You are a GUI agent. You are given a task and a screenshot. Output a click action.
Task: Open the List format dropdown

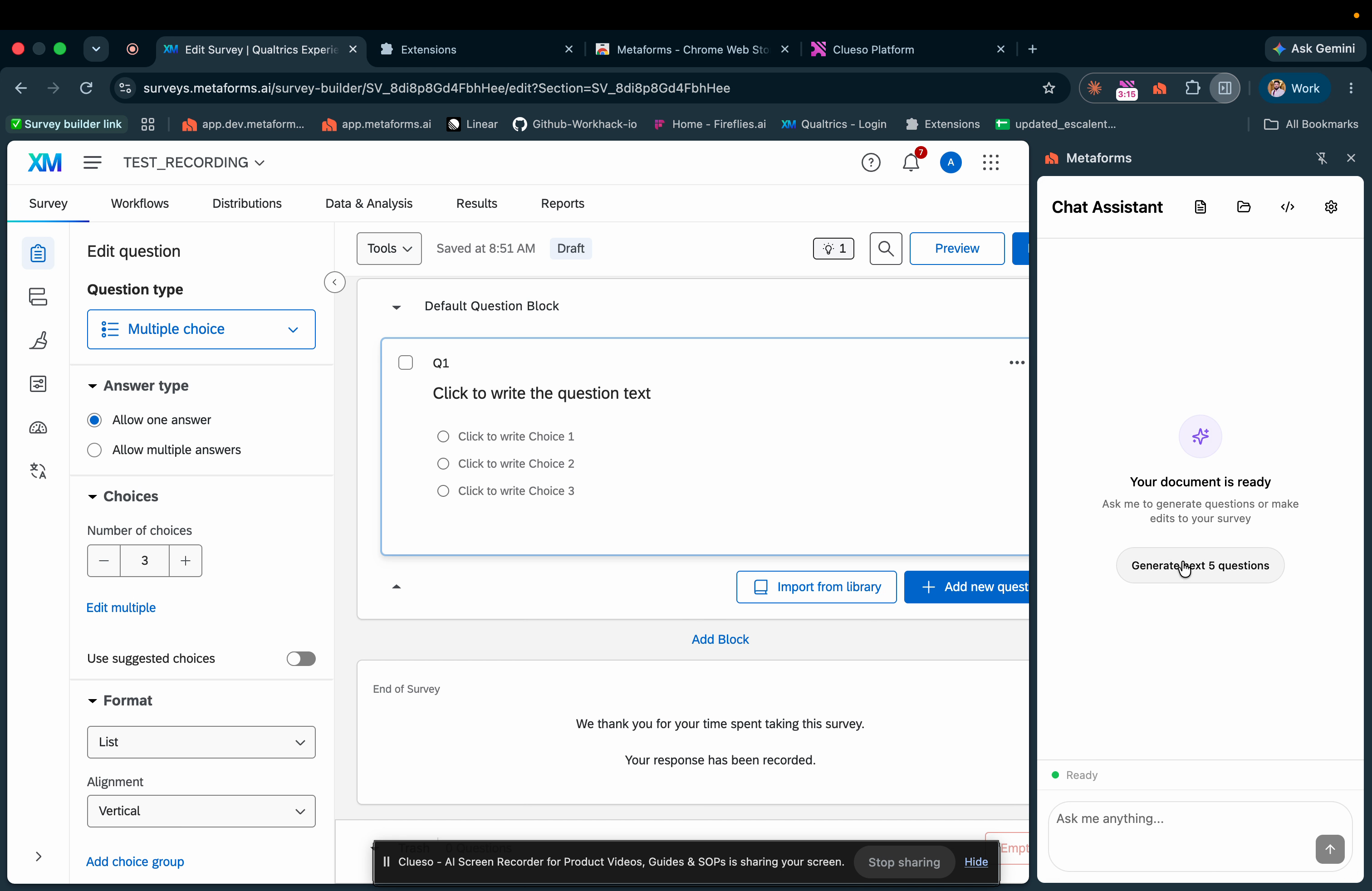[x=201, y=742]
